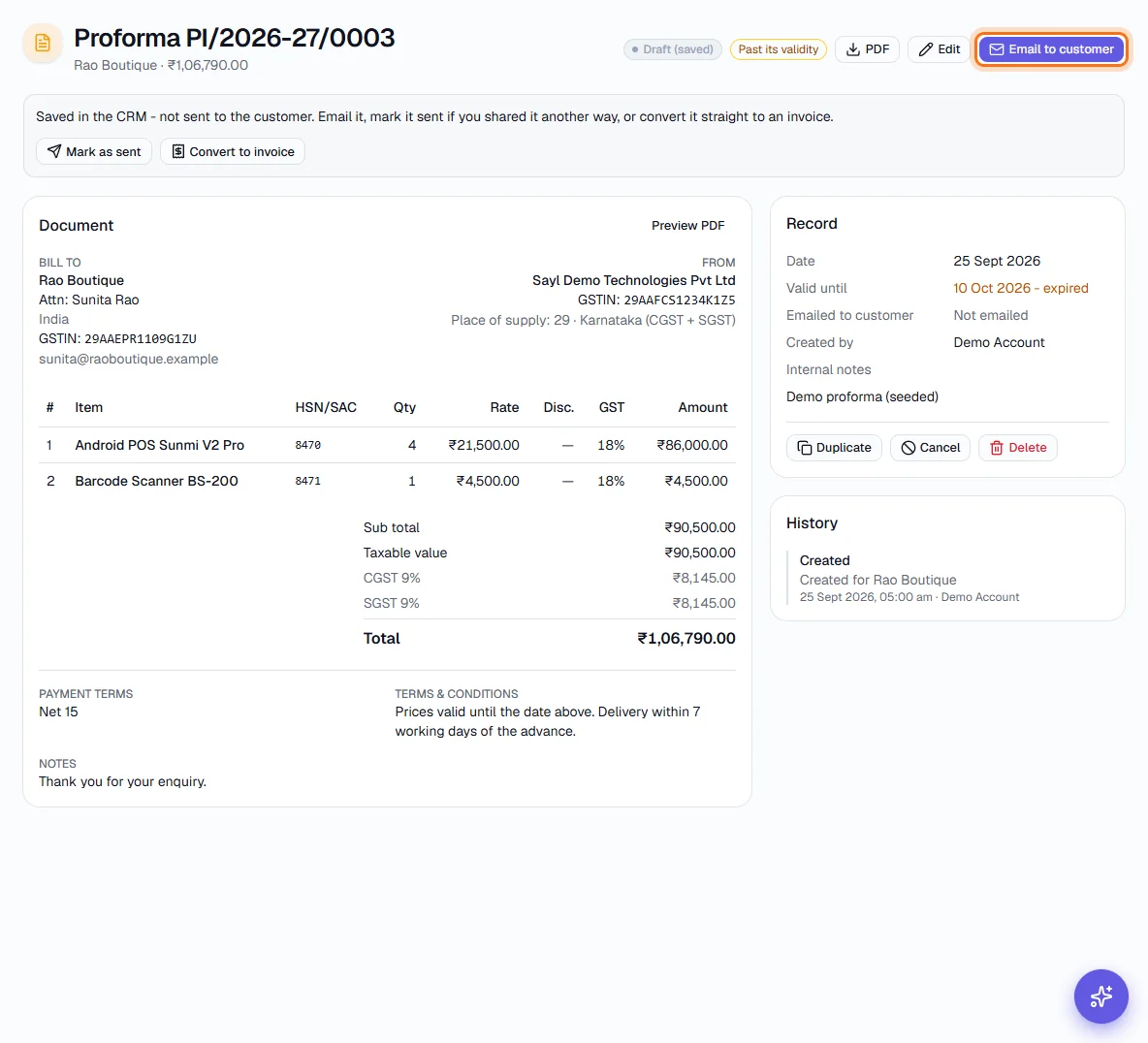The width and height of the screenshot is (1148, 1043).
Task: Click the customer GSTIN 29AAEPR1109G1ZU
Action: tap(141, 339)
